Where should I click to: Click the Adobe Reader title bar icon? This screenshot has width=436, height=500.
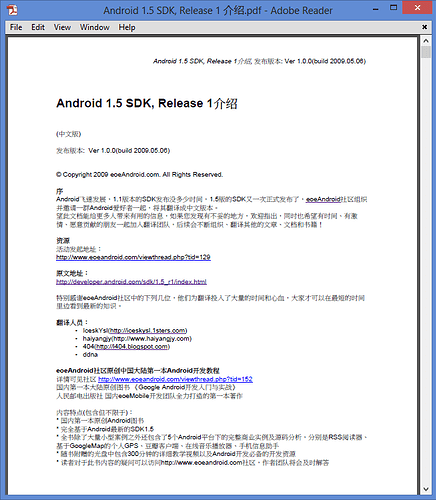12,10
